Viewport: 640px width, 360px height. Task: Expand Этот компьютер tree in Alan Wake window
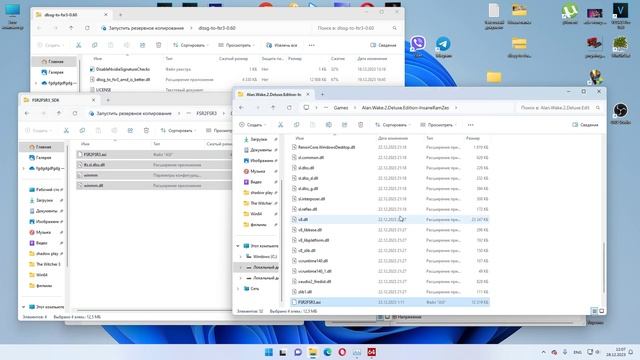coord(238,246)
